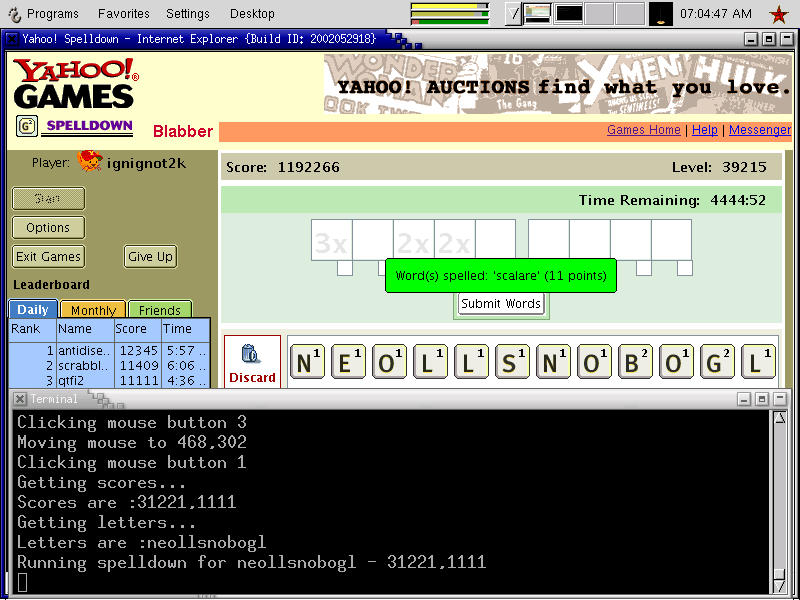
Task: Switch to the Monthly leaderboard tab
Action: click(x=93, y=310)
